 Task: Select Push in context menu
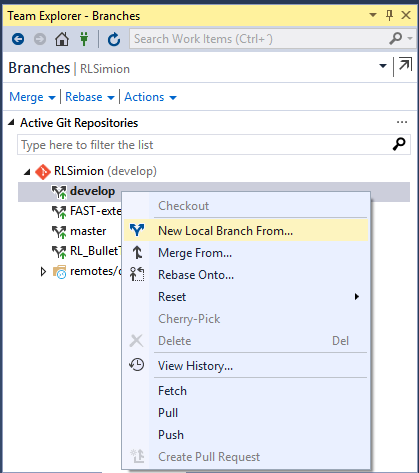[x=246, y=435]
